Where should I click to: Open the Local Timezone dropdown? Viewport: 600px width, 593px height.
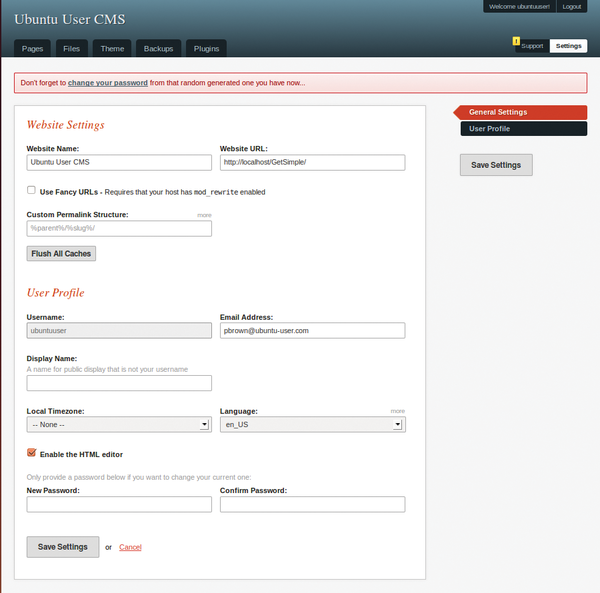pyautogui.click(x=119, y=425)
